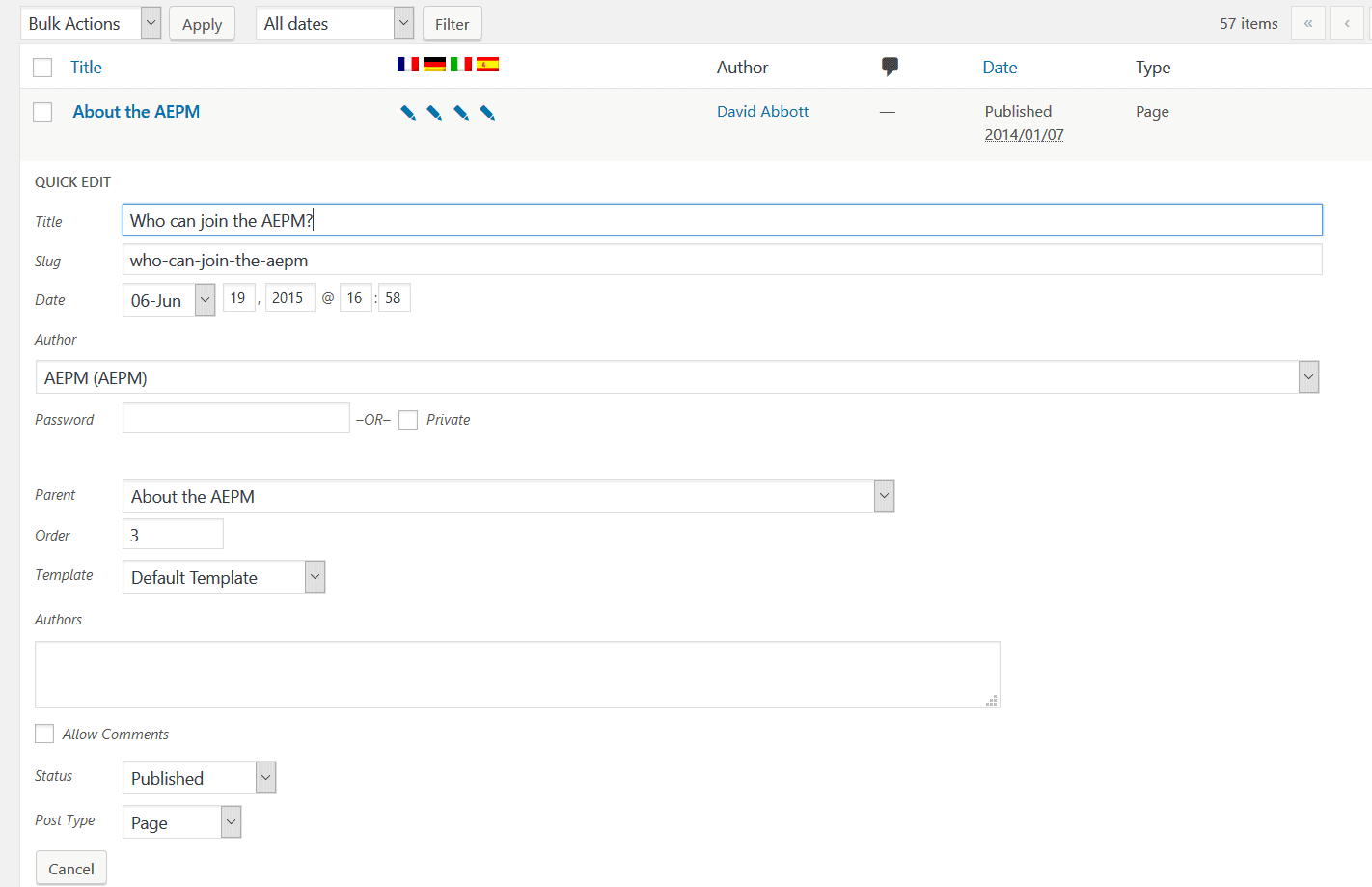Screen dimensions: 1372x887
Task: Sort the list by Title column
Action: click(86, 68)
